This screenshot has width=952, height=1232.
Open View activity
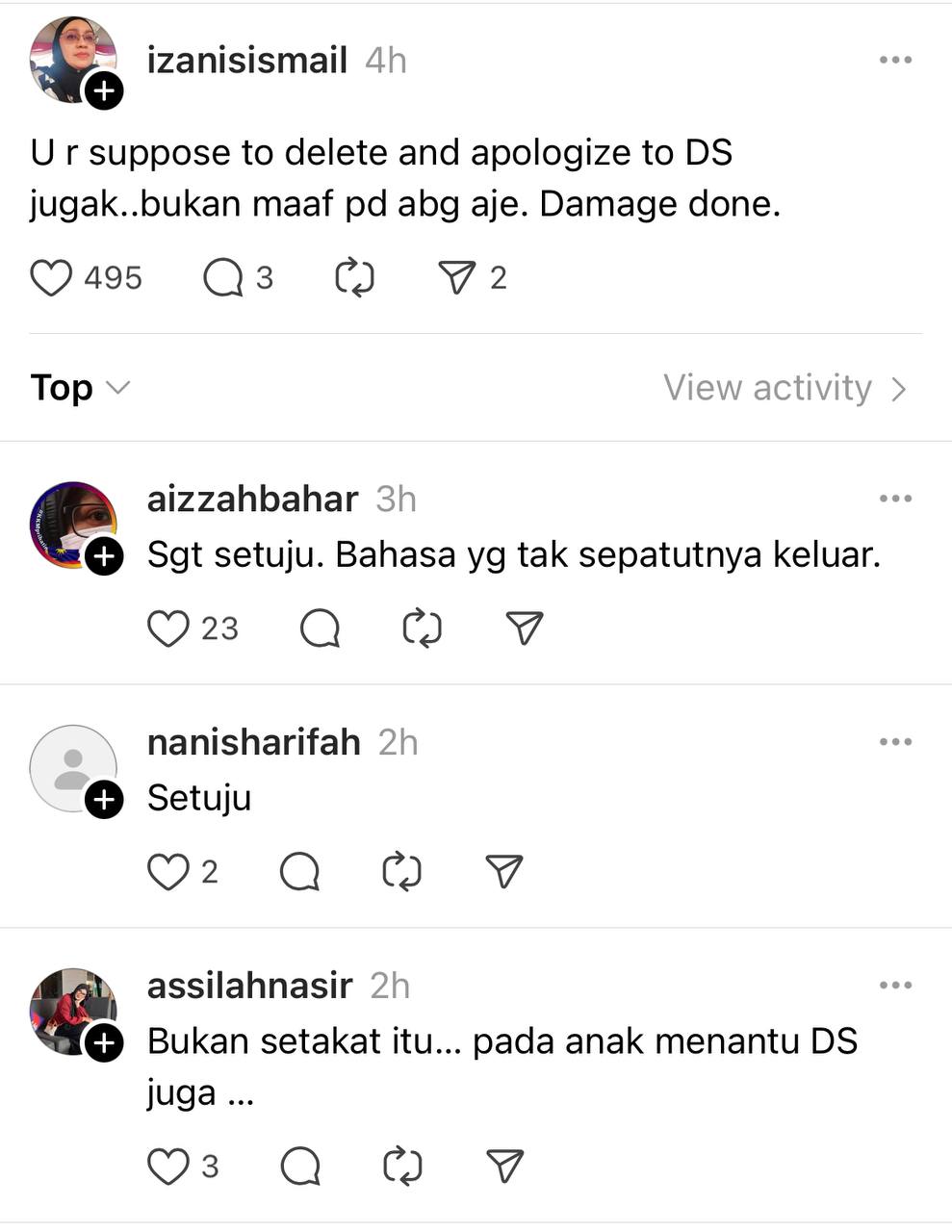pos(785,388)
